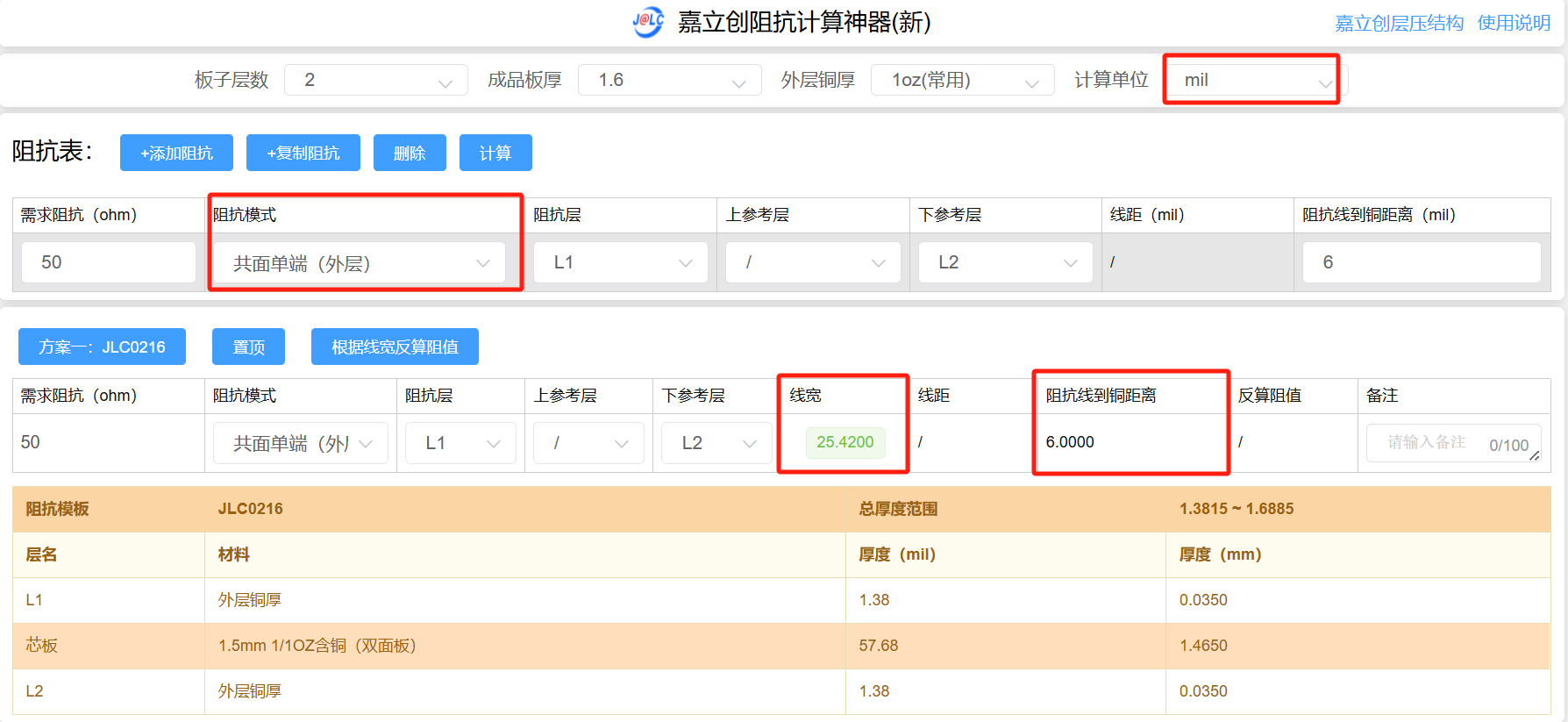
Task: Click the 删除 button
Action: tap(410, 153)
